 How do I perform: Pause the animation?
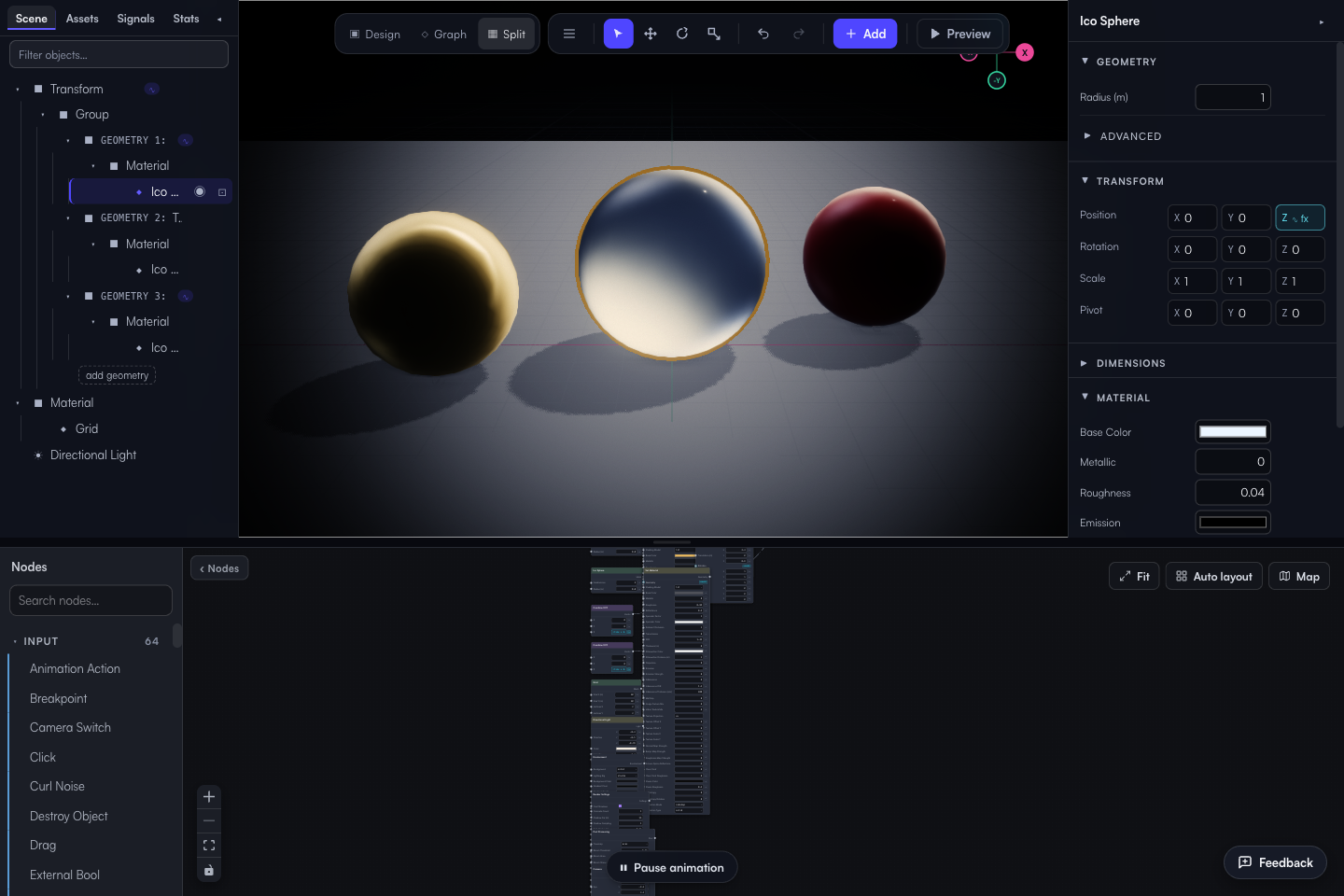point(672,868)
